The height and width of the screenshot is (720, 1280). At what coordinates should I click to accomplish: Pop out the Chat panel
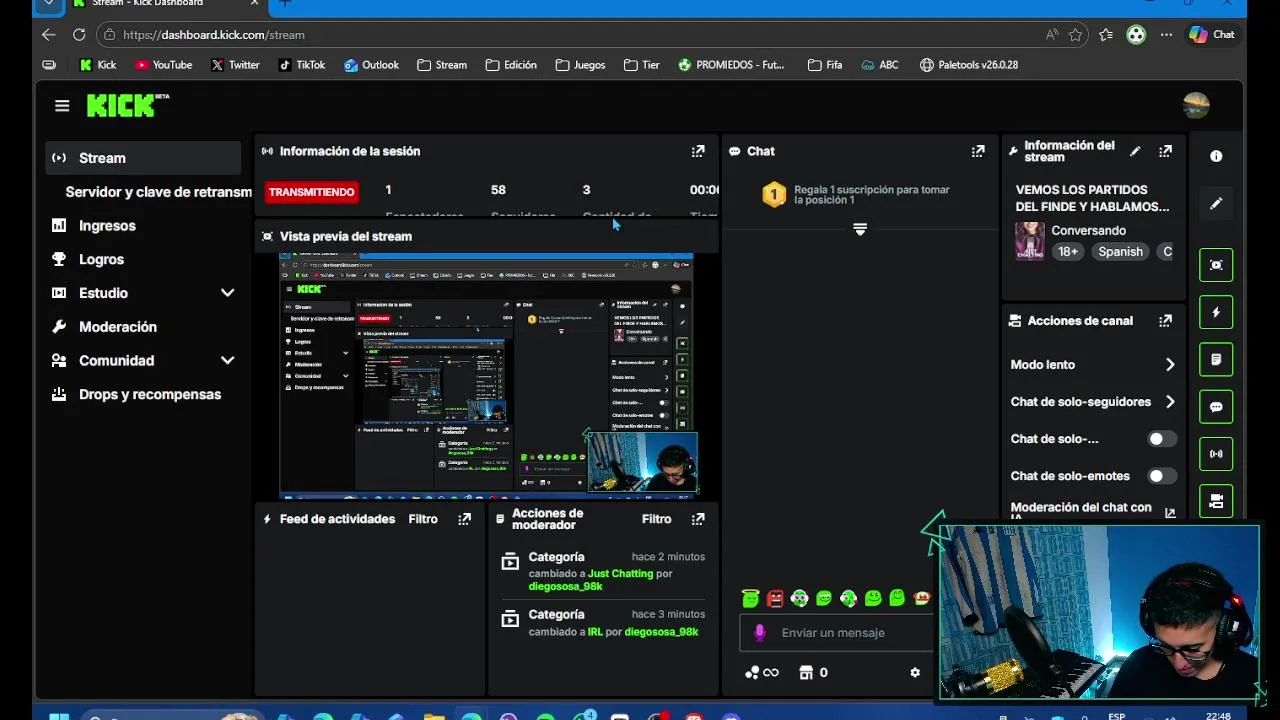978,152
